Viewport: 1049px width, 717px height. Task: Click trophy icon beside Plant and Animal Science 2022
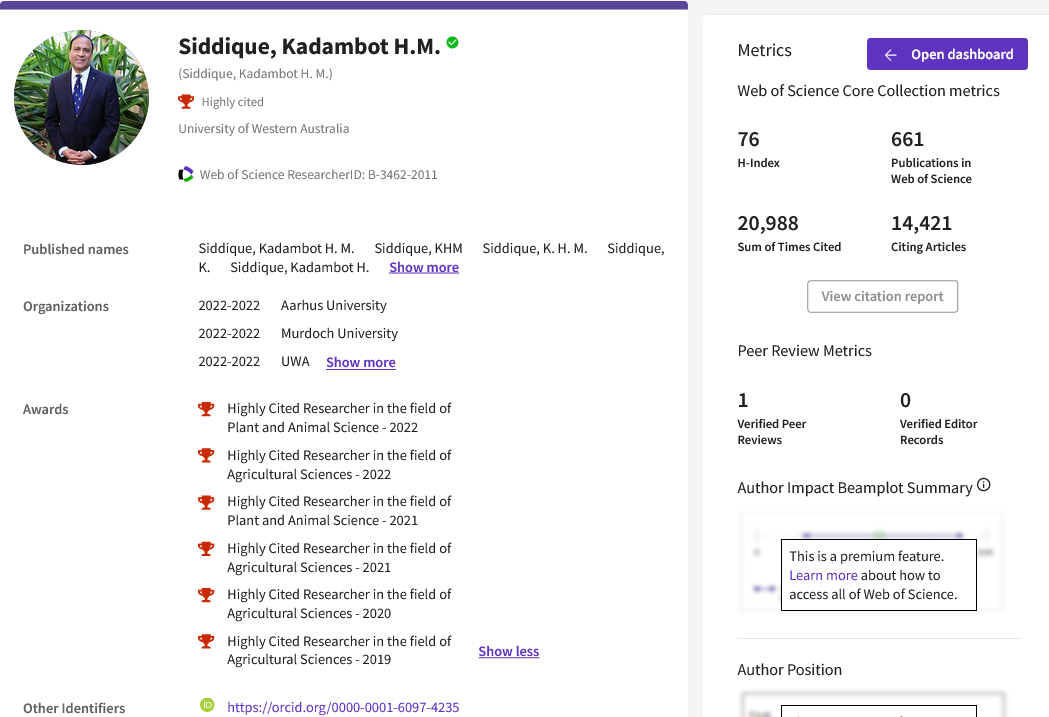(x=206, y=409)
